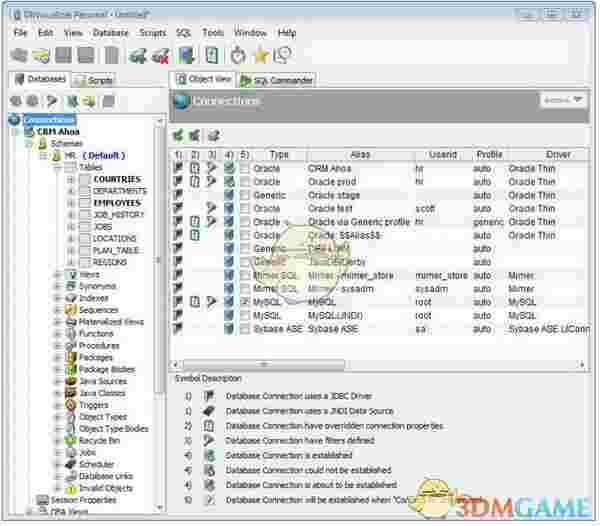Viewport: 600px width, 526px height.
Task: Click the flag icon in the Sybase ASE row
Action: point(178,329)
